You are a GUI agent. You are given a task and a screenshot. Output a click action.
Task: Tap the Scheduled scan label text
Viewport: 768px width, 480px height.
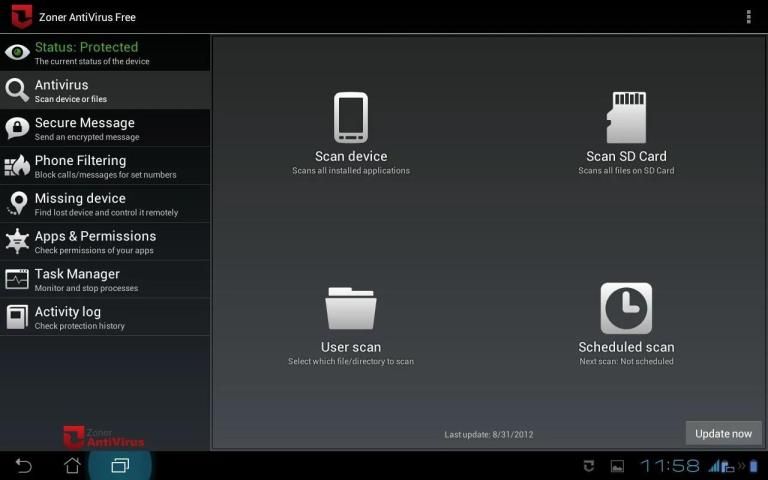[x=626, y=348]
